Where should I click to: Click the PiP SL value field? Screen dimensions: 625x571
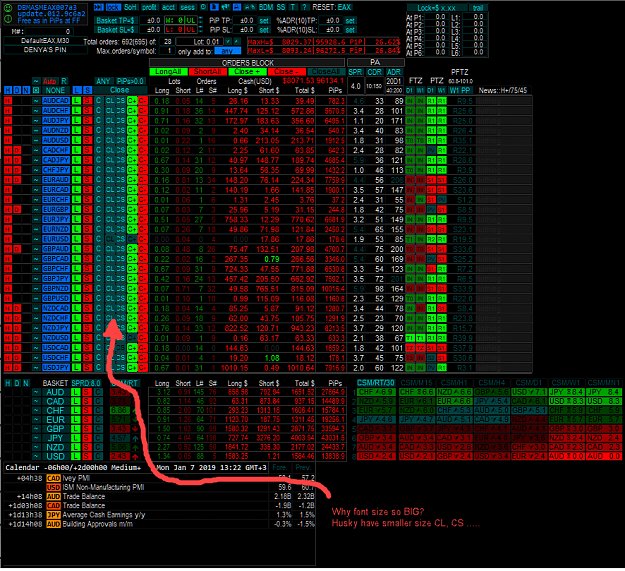pos(245,30)
